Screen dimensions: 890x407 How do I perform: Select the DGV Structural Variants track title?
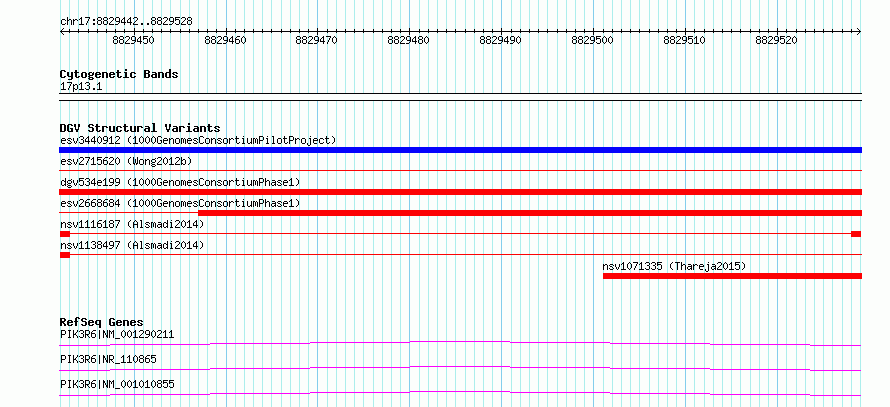pos(140,128)
